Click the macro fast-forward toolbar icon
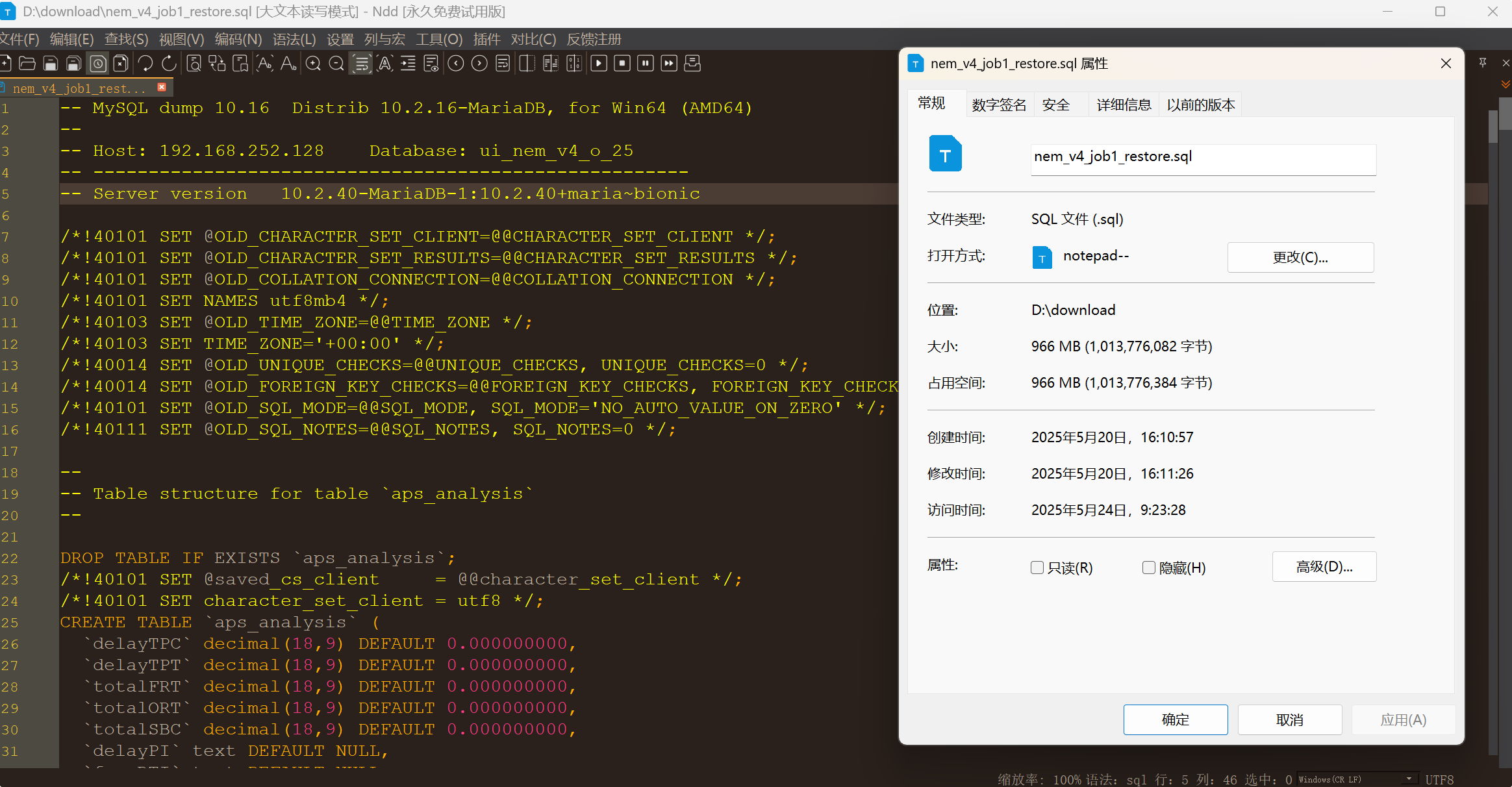The image size is (1512, 787). pos(669,63)
